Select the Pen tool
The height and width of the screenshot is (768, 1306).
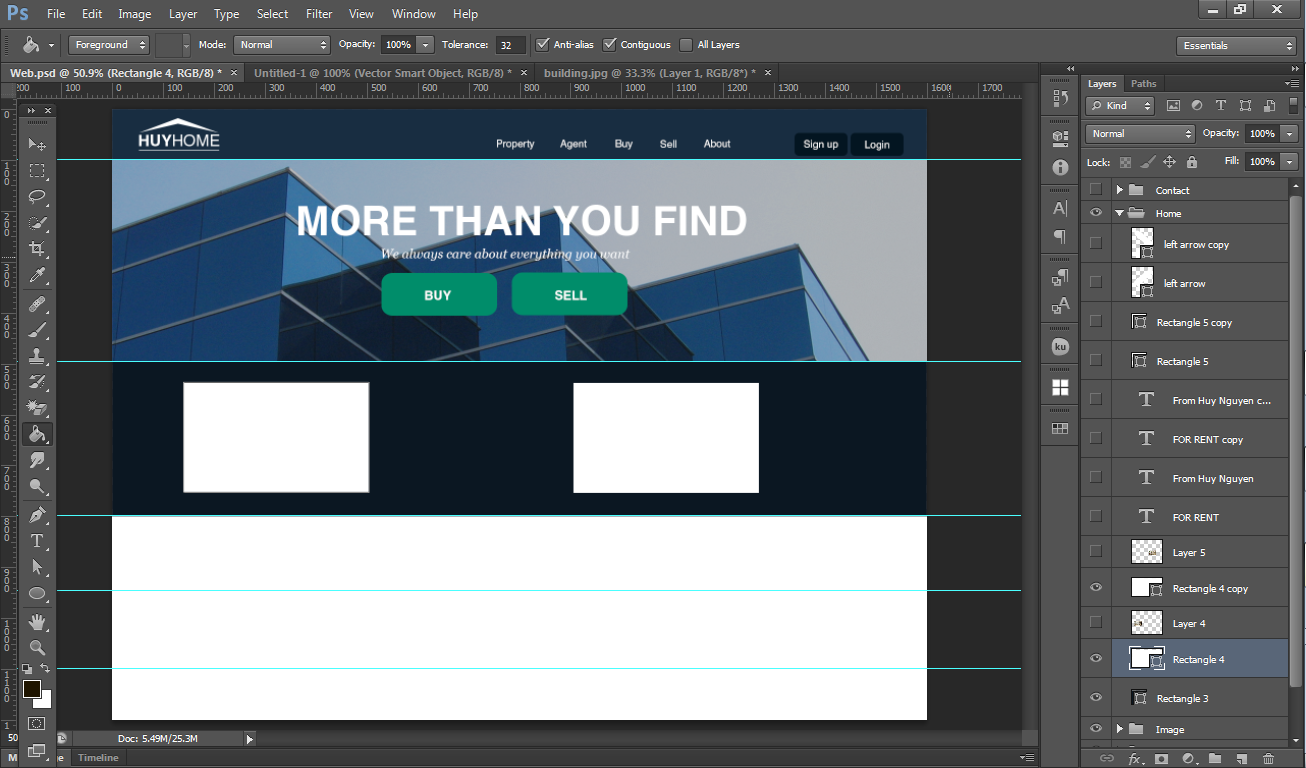[37, 514]
